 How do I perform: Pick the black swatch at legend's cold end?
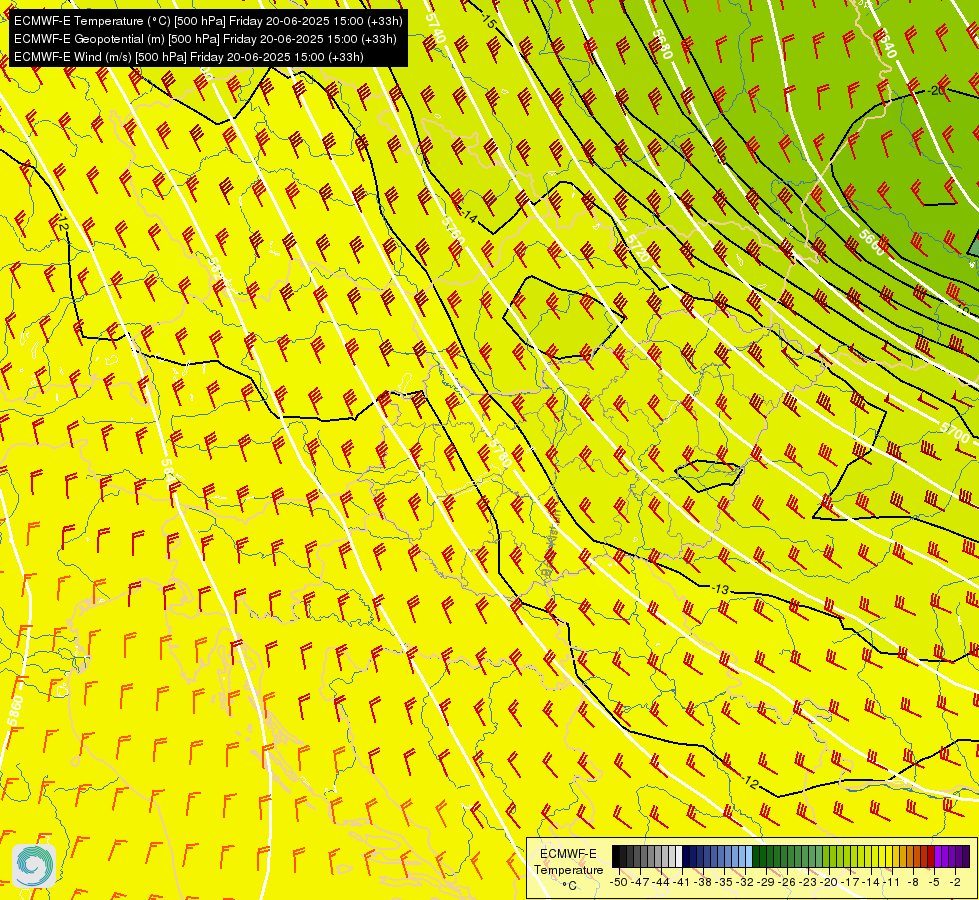click(616, 857)
